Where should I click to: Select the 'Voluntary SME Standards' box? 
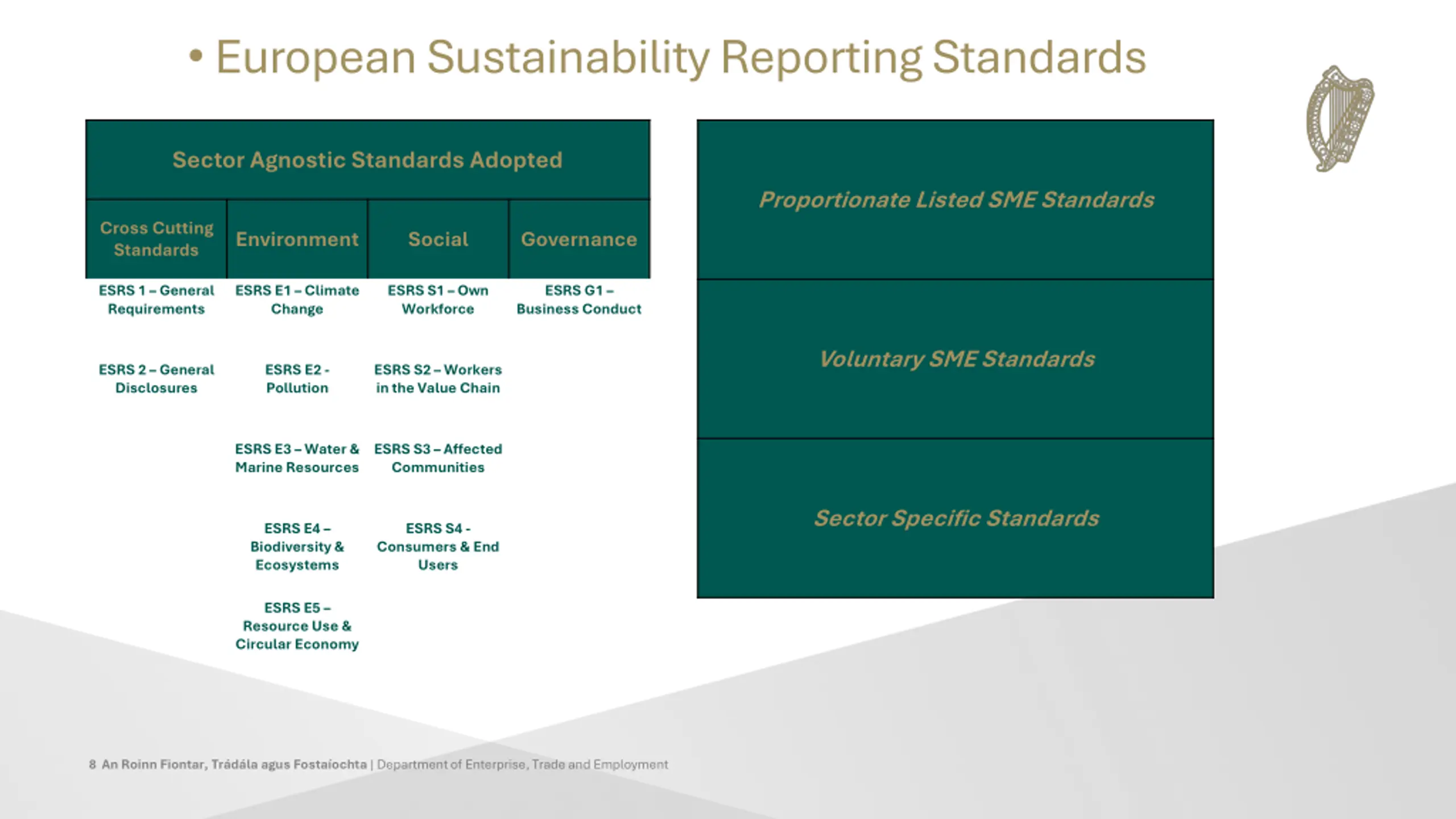955,359
